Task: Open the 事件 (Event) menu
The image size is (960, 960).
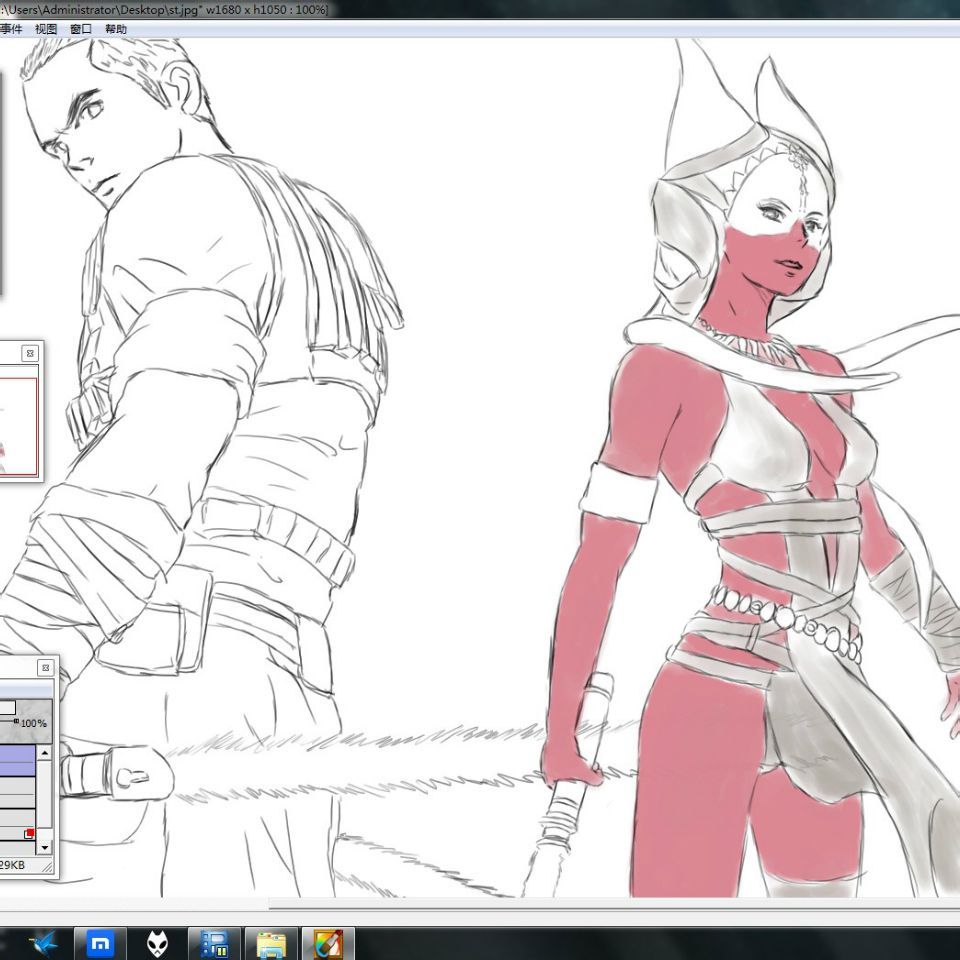Action: tap(10, 29)
